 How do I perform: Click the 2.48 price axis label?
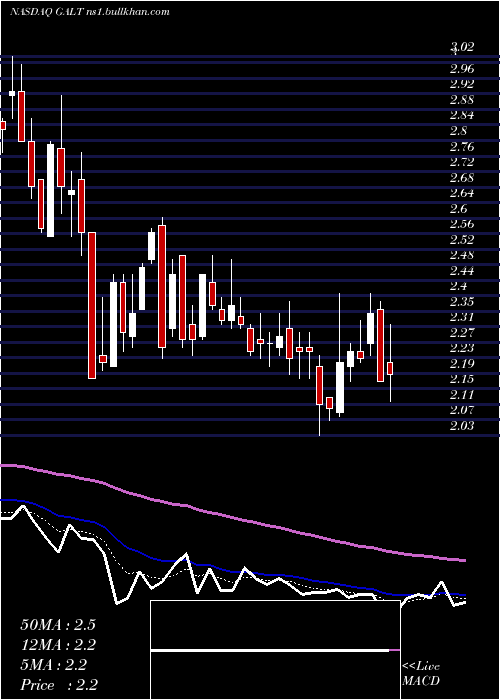point(462,255)
